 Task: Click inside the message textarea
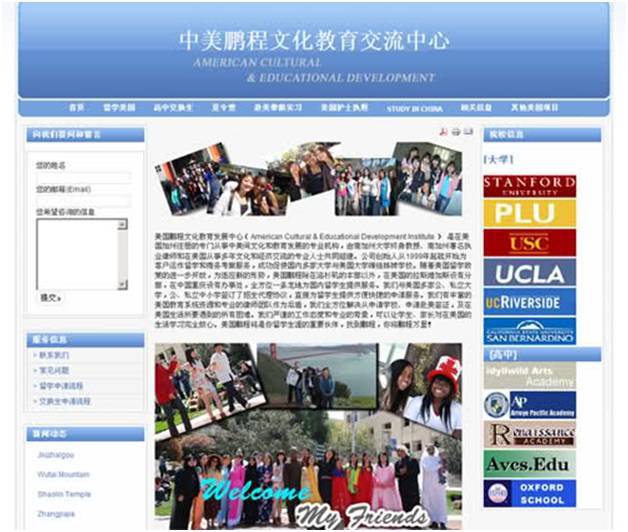point(77,254)
